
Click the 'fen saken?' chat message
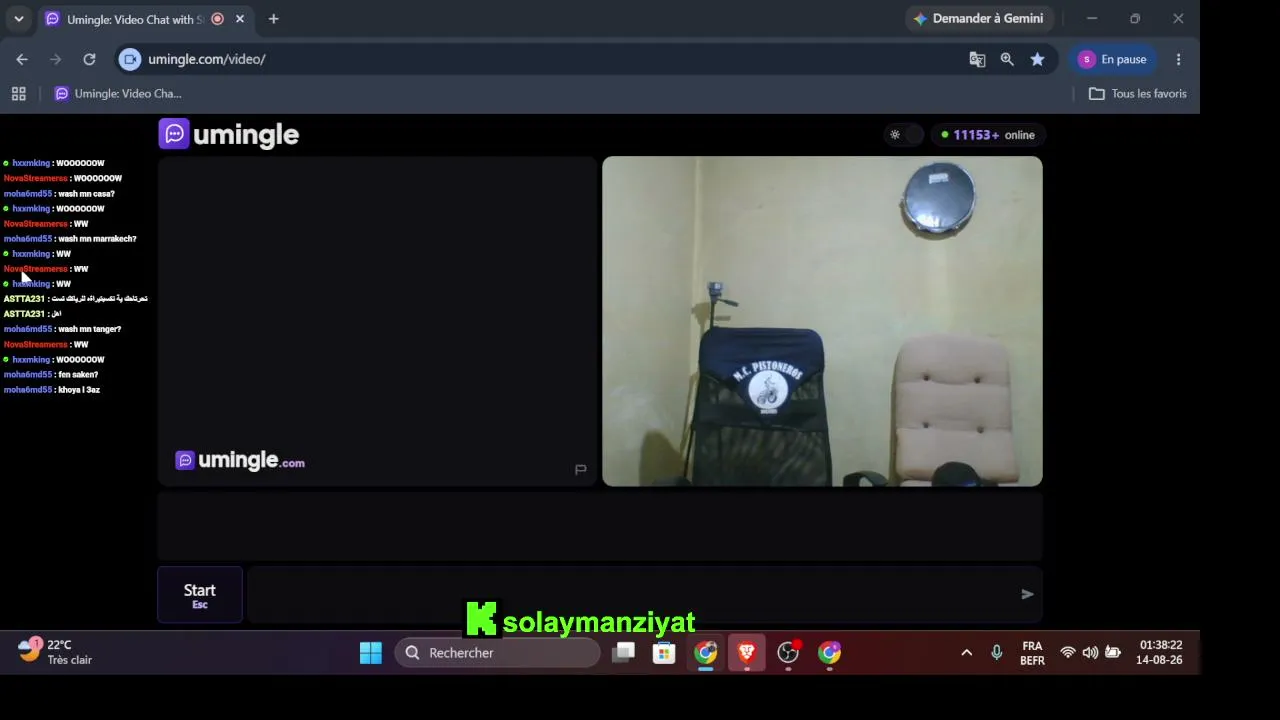click(x=78, y=375)
